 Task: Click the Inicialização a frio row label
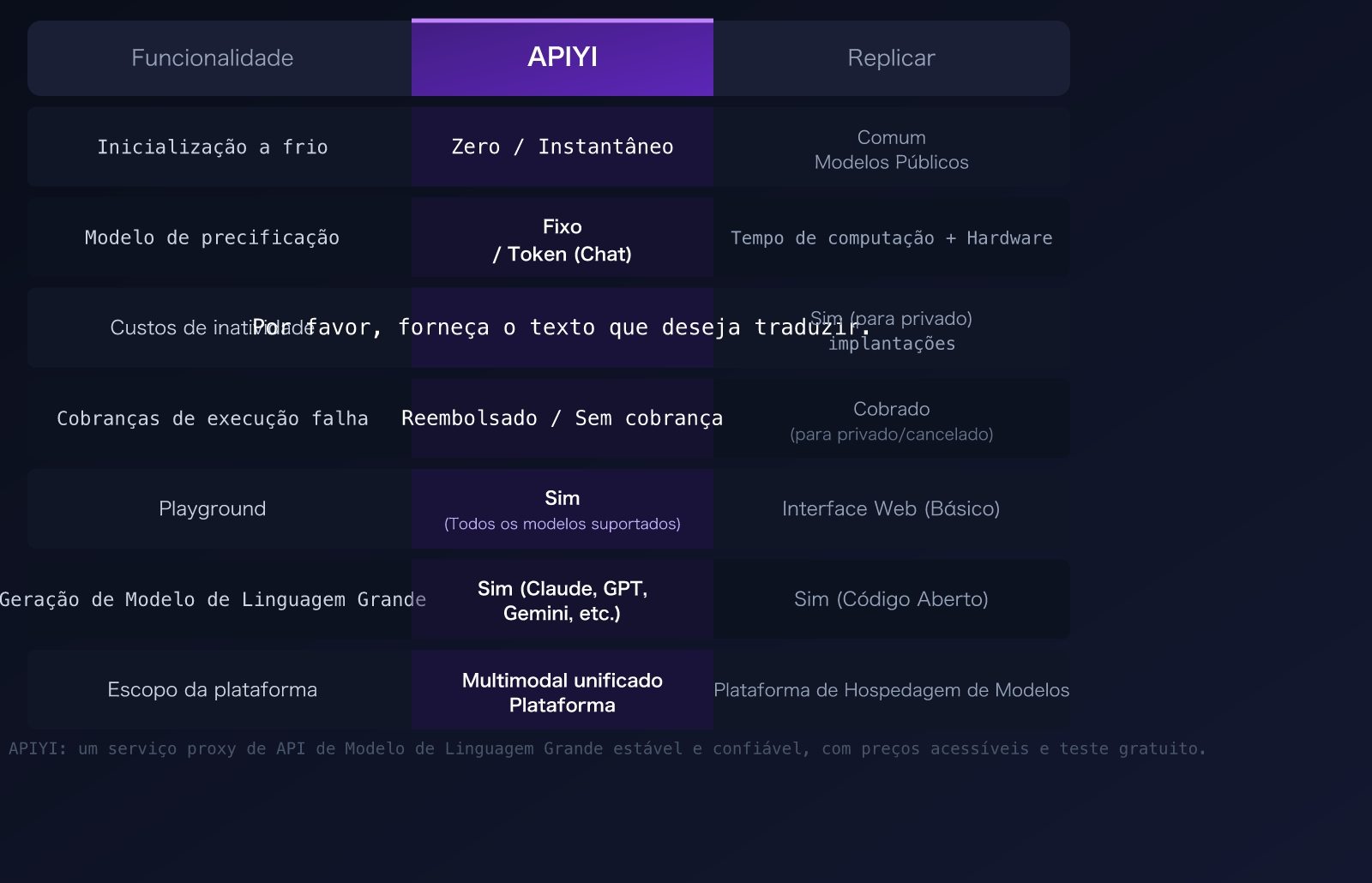click(213, 147)
